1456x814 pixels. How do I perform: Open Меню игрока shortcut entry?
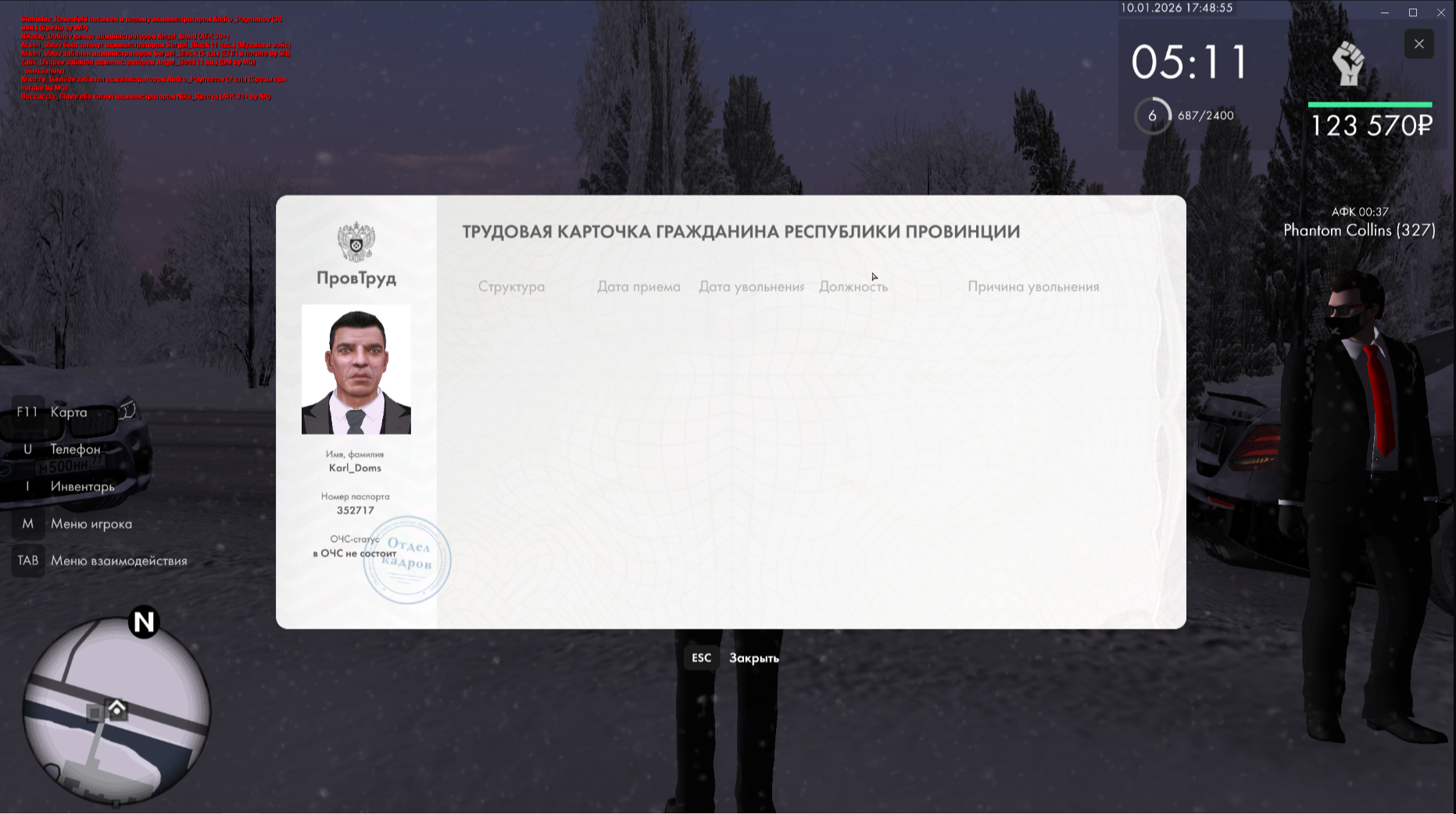[91, 524]
